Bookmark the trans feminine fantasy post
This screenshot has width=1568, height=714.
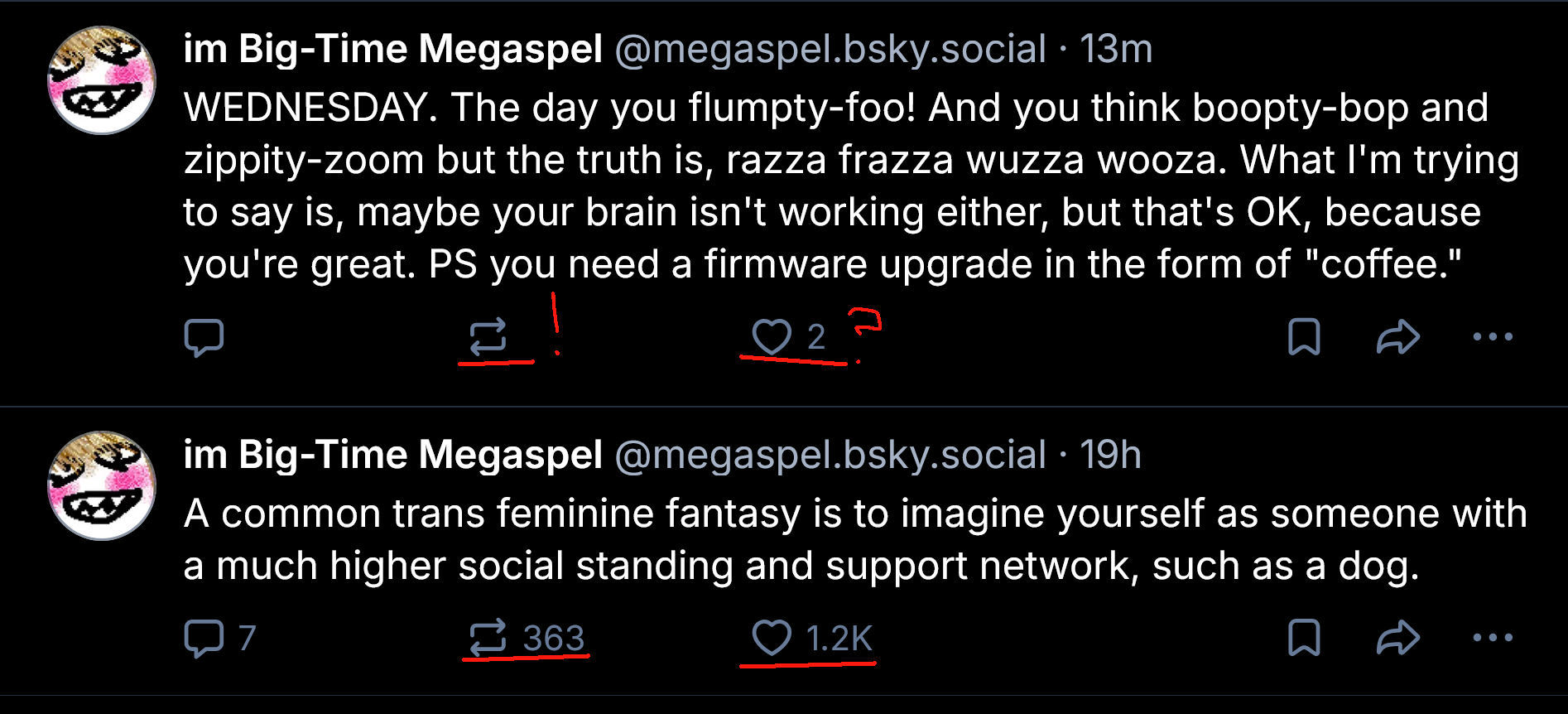click(x=1304, y=638)
